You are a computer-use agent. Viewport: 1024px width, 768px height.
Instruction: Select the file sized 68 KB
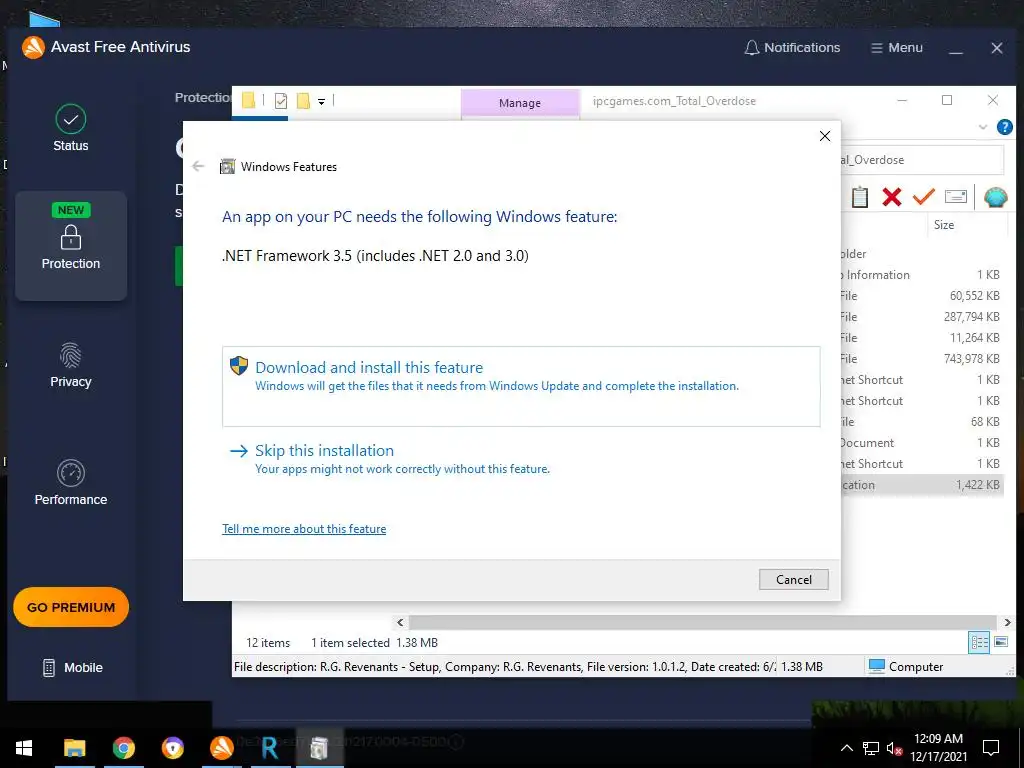point(920,422)
